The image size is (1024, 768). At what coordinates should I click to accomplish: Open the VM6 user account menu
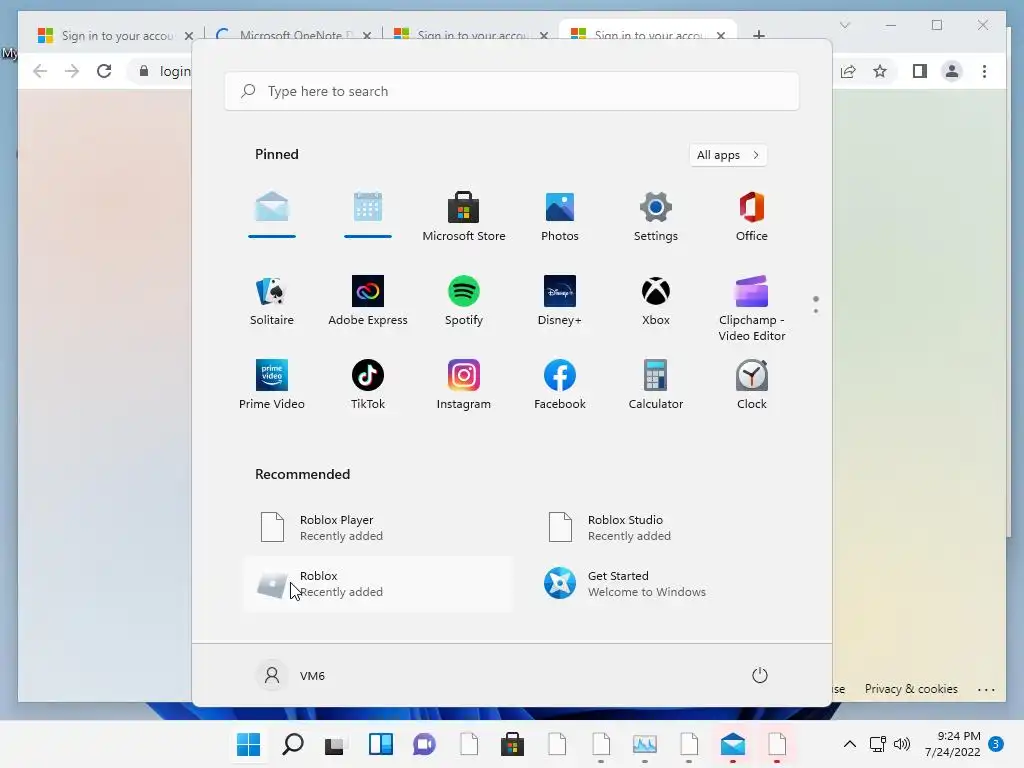pos(291,675)
